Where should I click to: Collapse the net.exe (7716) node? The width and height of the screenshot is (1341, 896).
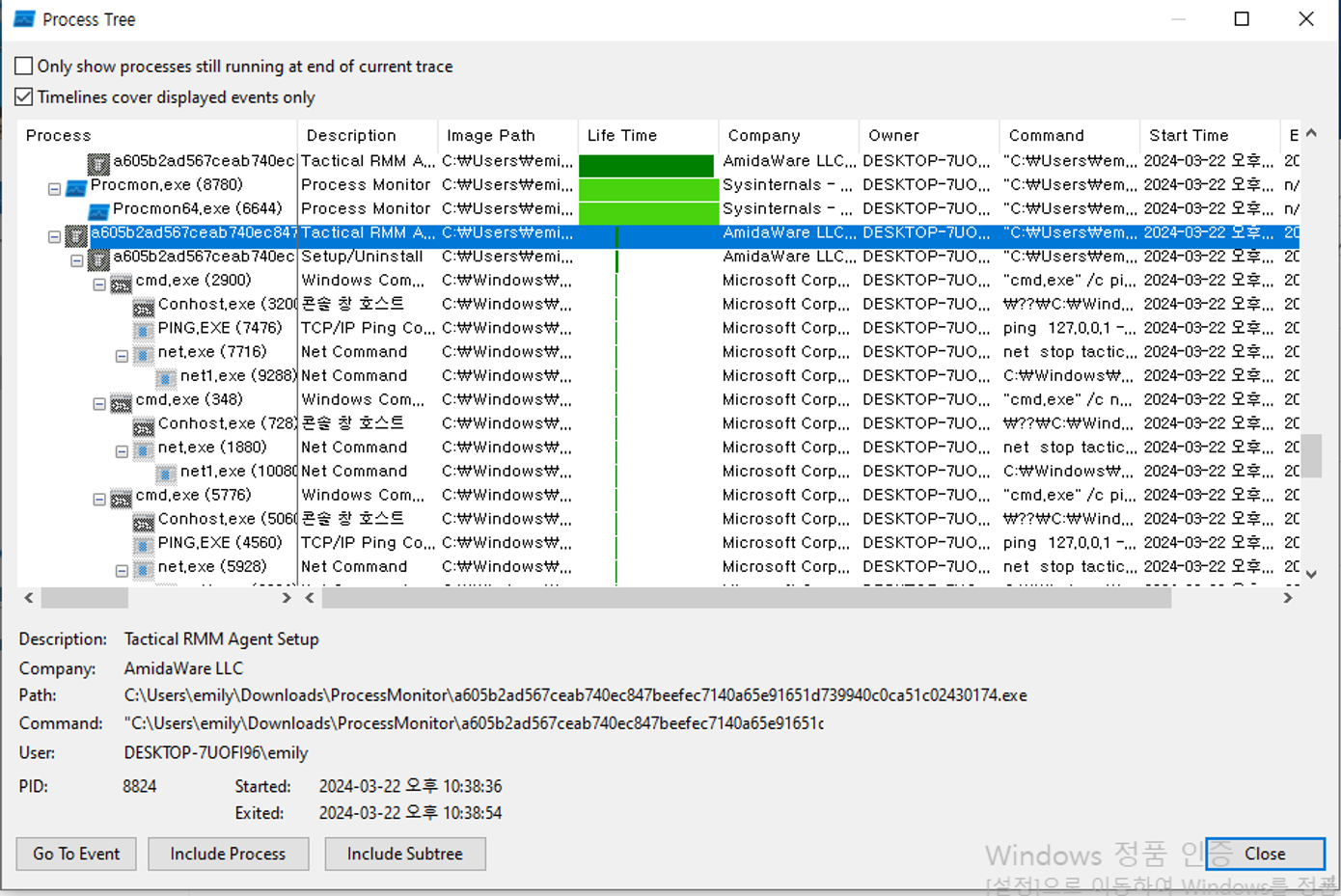[x=122, y=356]
